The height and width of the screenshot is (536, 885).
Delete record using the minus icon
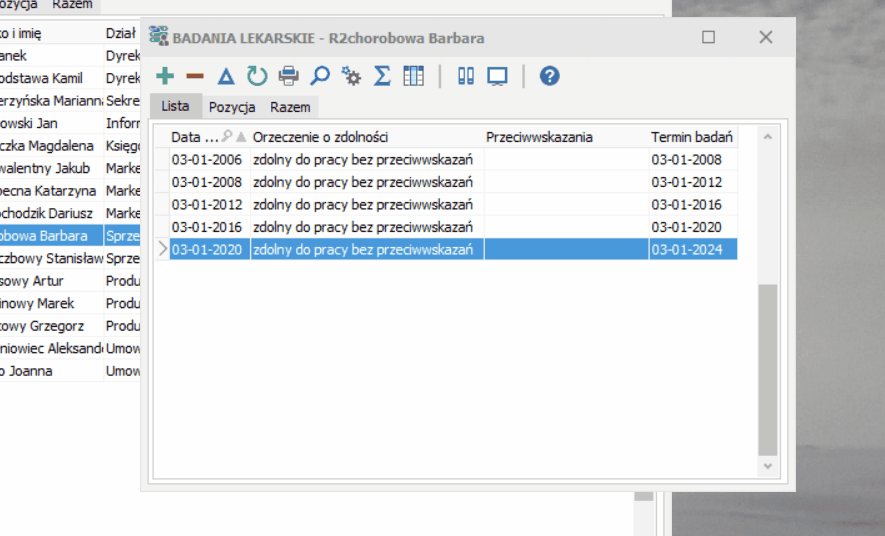[x=195, y=76]
